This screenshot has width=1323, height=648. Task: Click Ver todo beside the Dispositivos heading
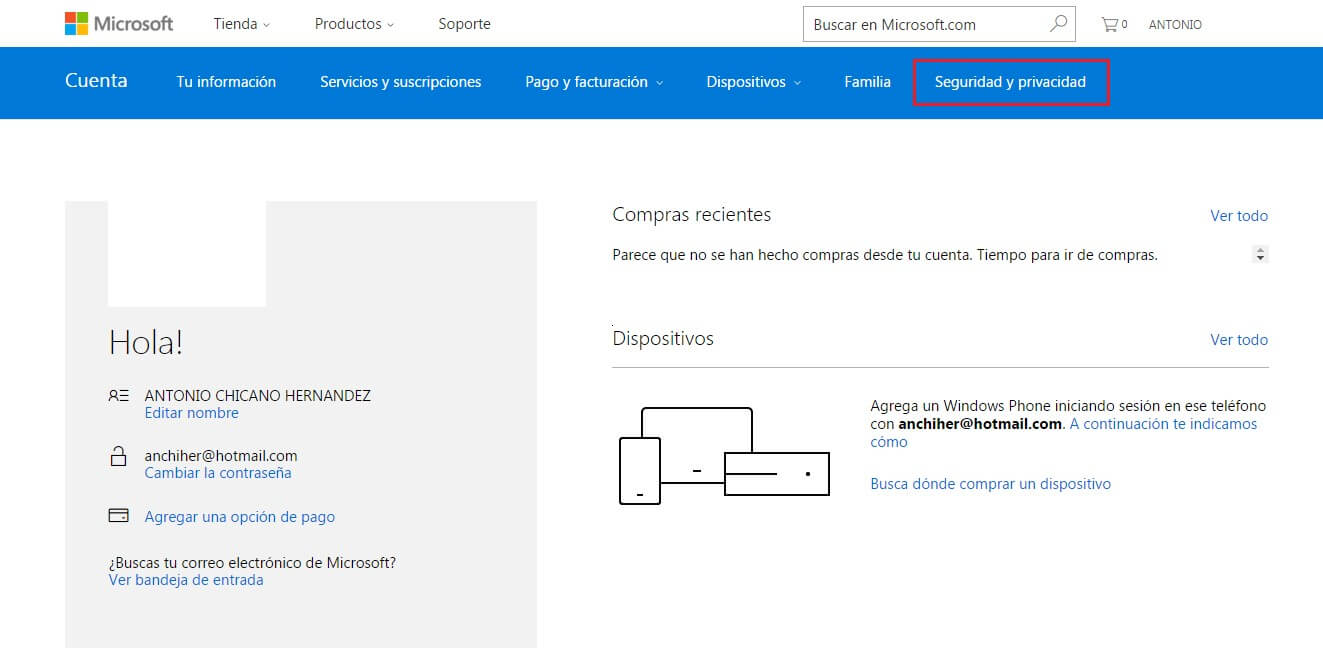point(1239,340)
